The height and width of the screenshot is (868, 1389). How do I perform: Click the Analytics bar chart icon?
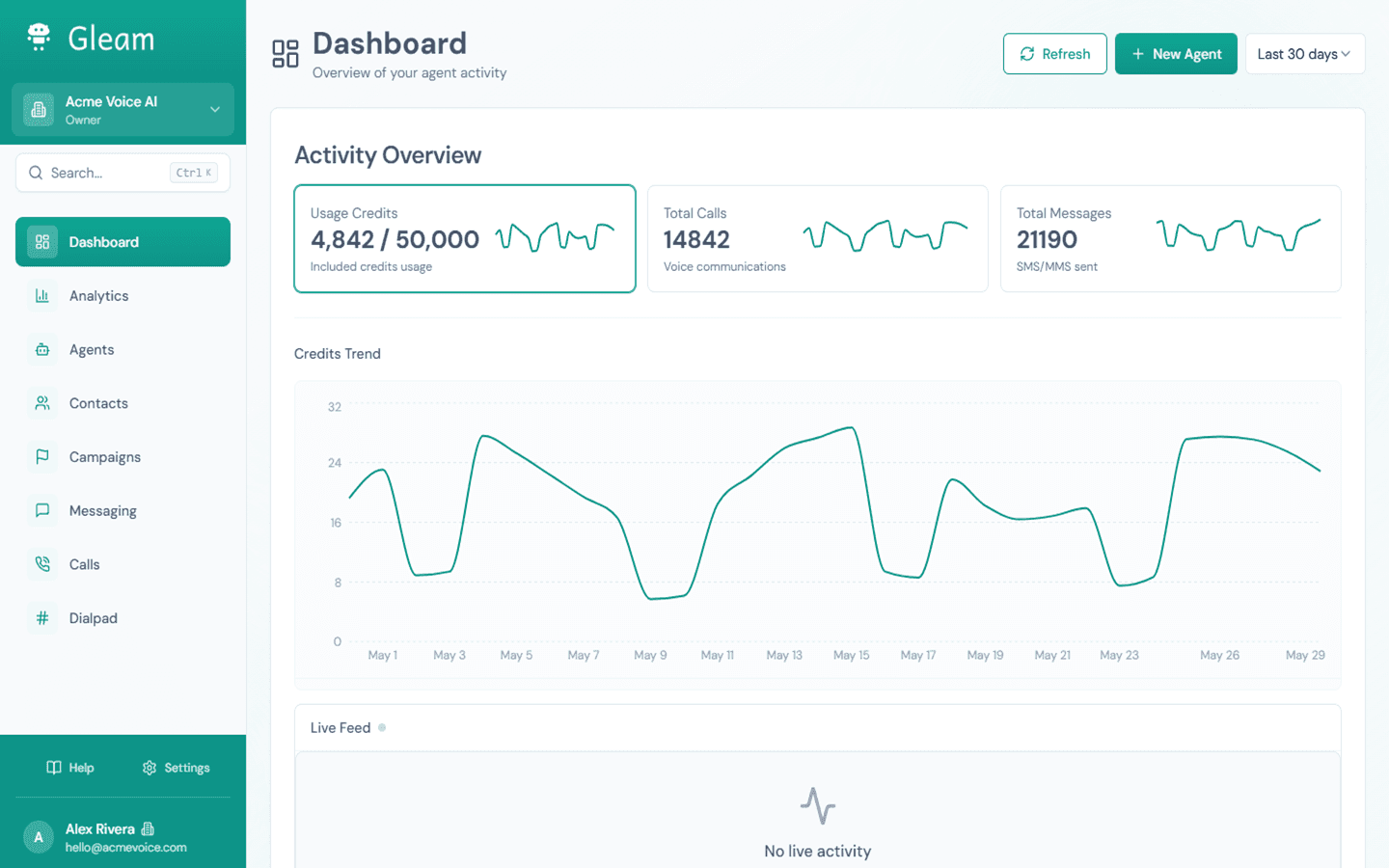click(x=42, y=296)
